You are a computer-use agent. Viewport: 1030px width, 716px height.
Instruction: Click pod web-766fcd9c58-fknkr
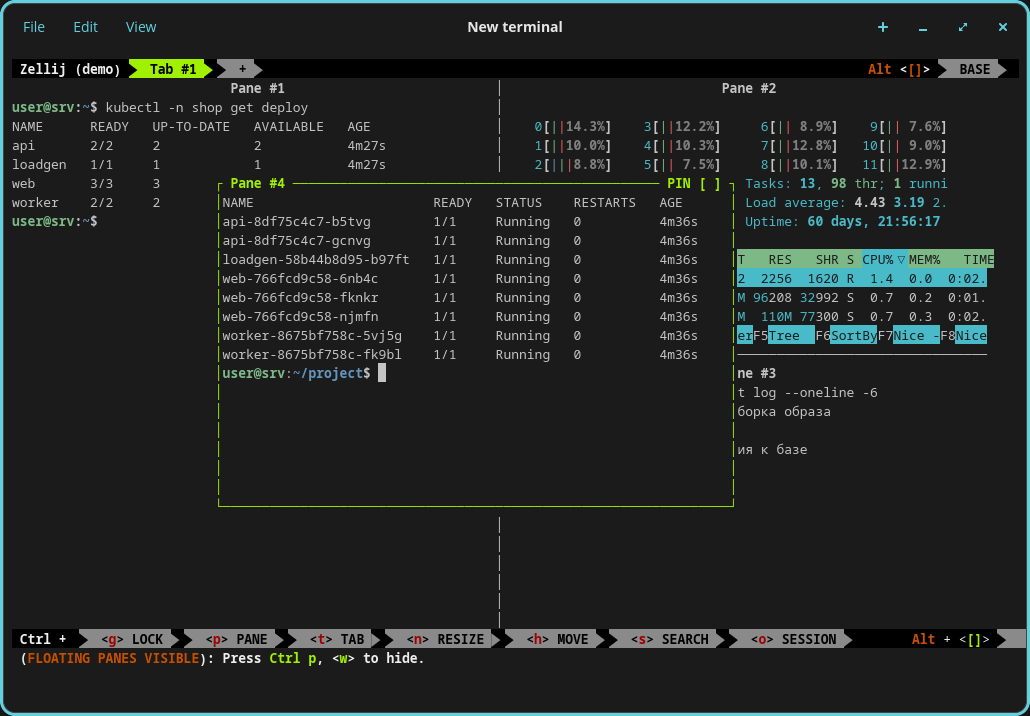300,298
